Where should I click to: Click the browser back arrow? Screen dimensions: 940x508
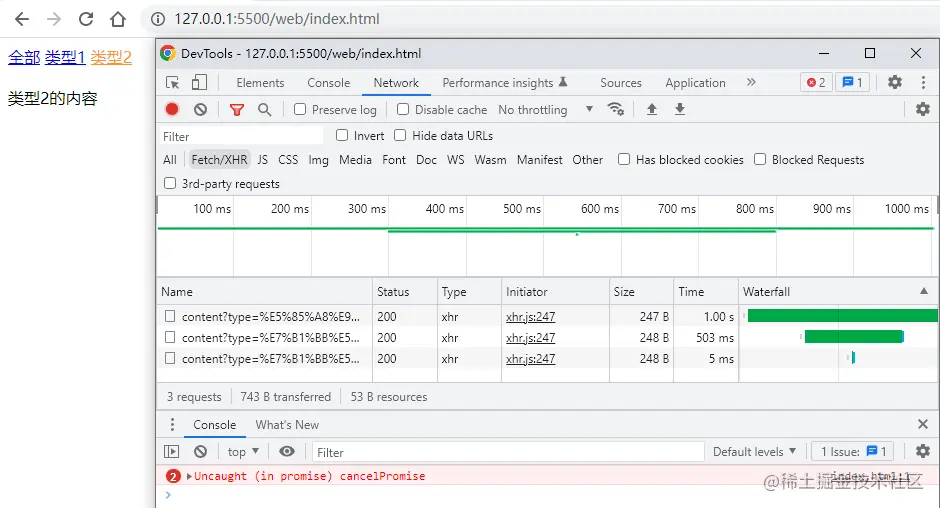[22, 19]
